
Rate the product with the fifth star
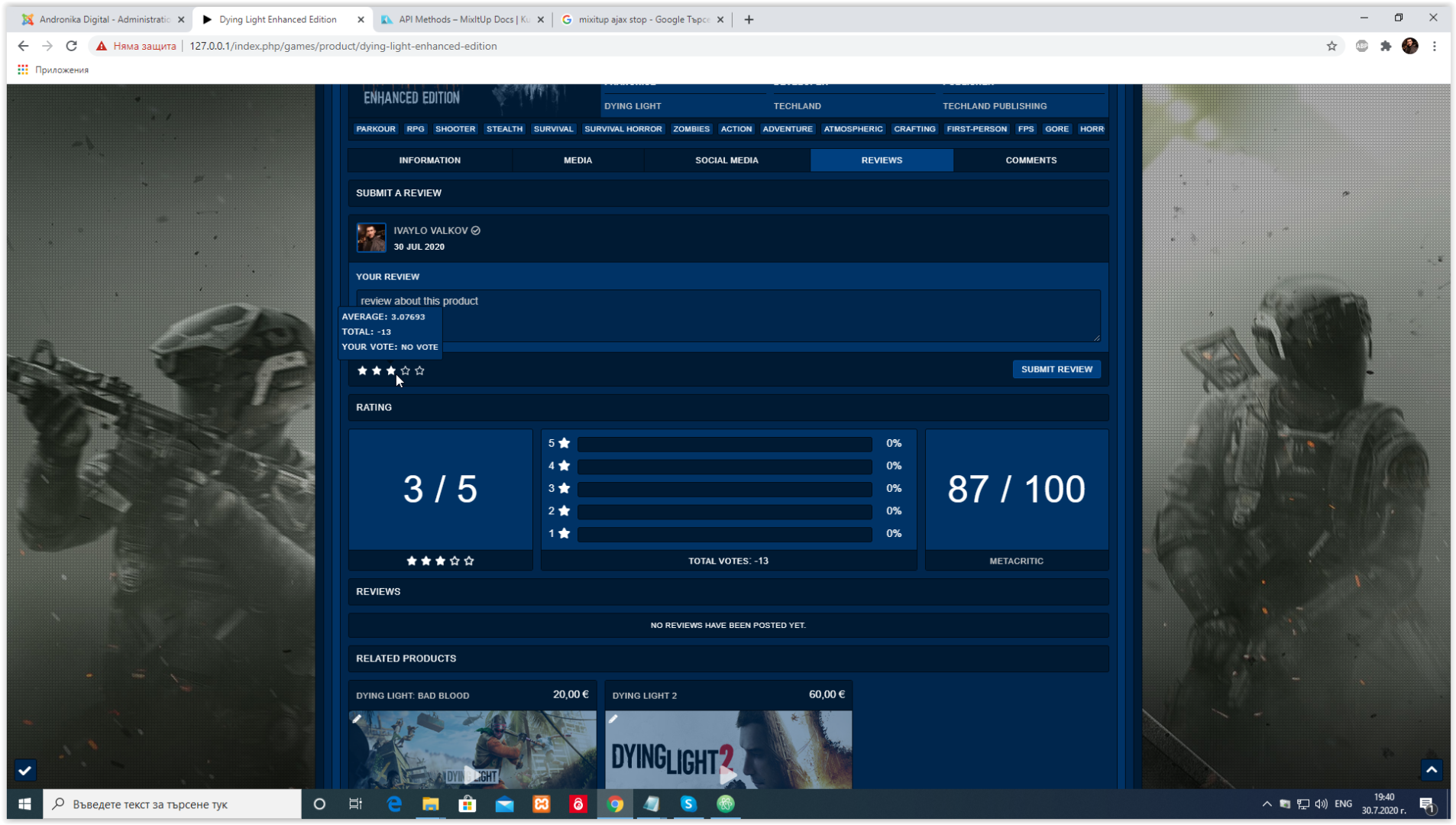pos(419,370)
